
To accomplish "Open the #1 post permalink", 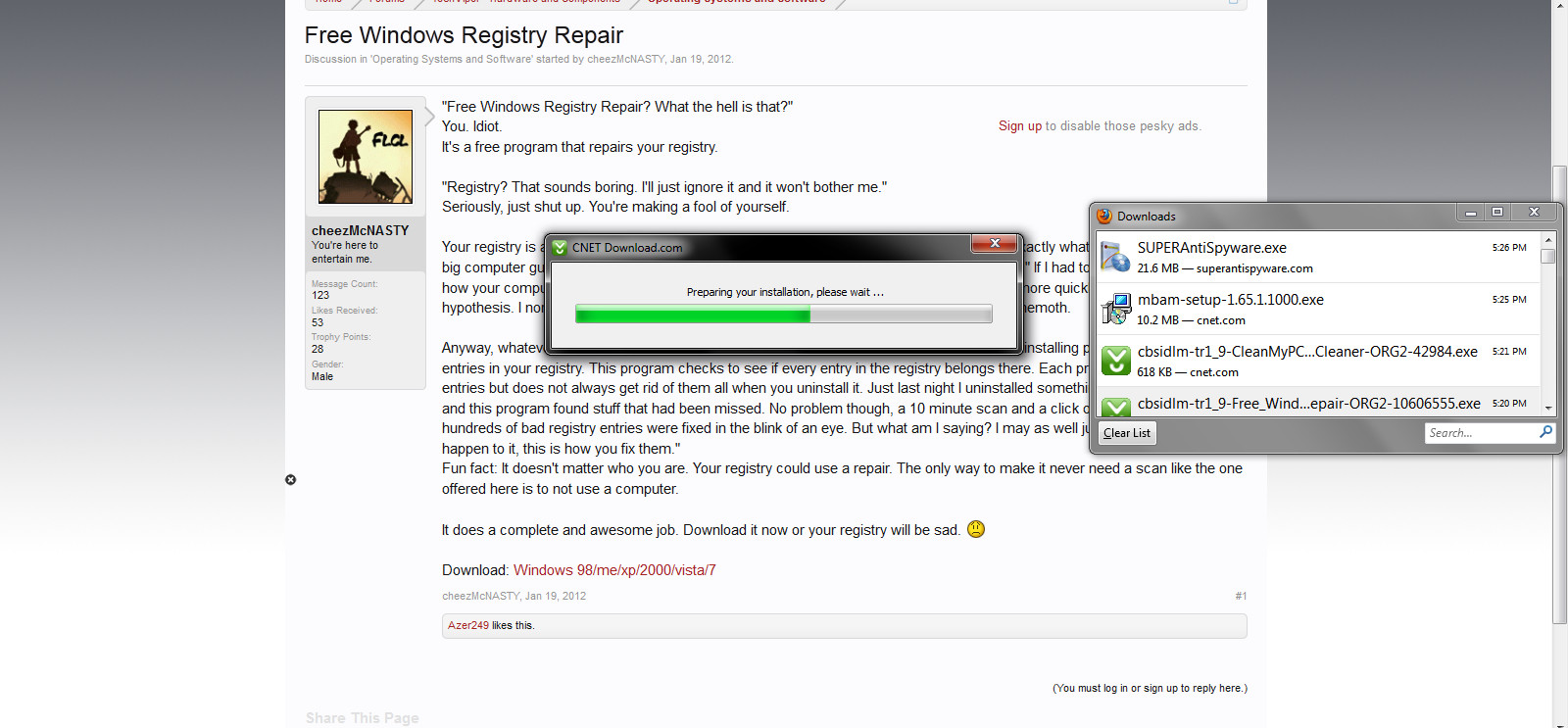I will click(1241, 596).
